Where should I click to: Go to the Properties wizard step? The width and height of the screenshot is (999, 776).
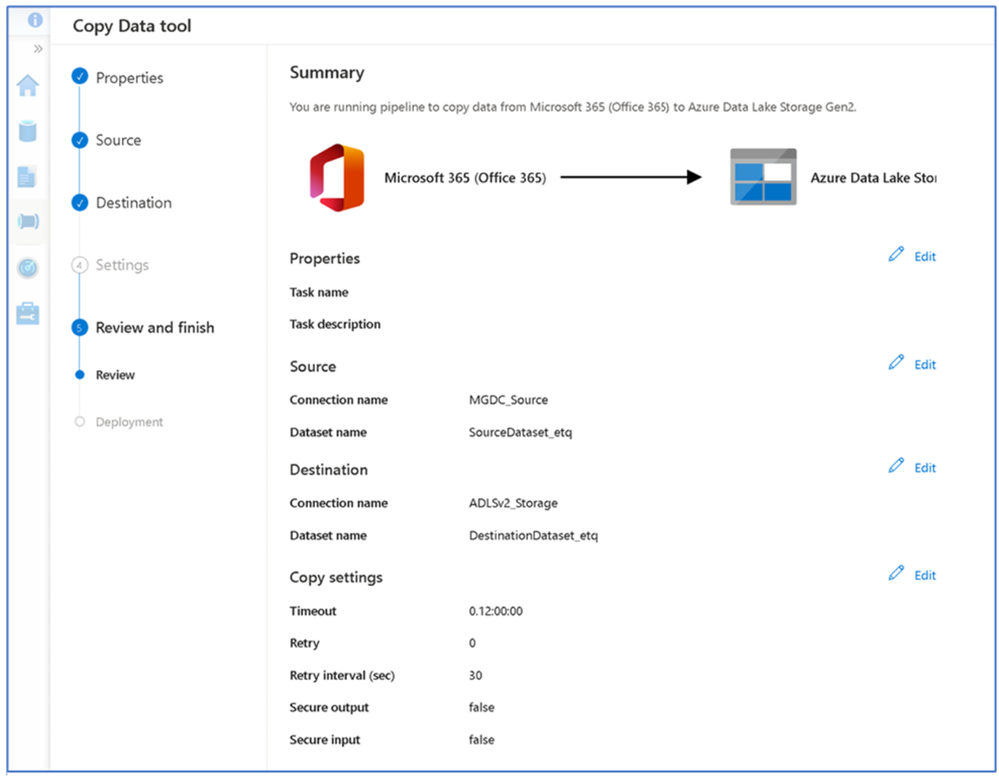click(129, 78)
